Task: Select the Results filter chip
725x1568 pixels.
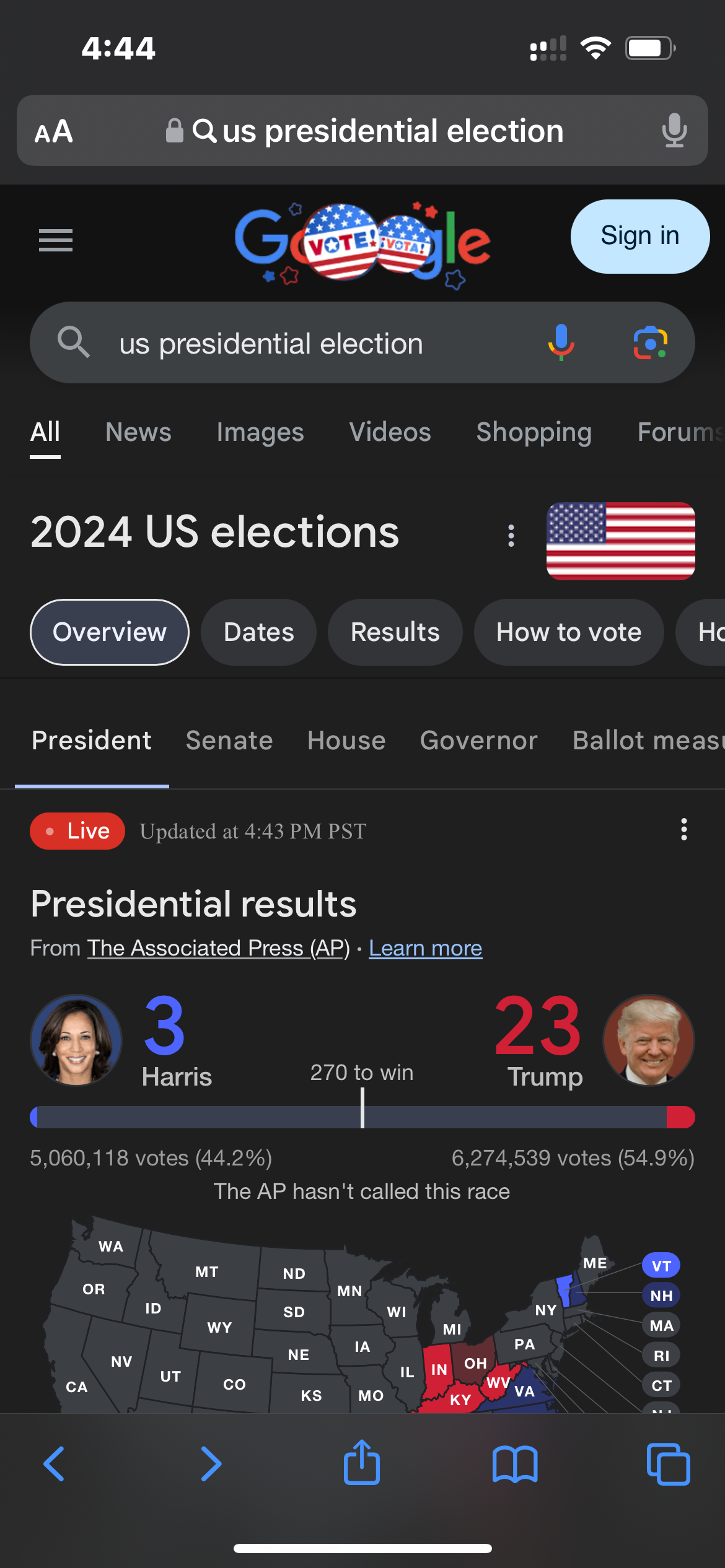Action: [x=395, y=632]
